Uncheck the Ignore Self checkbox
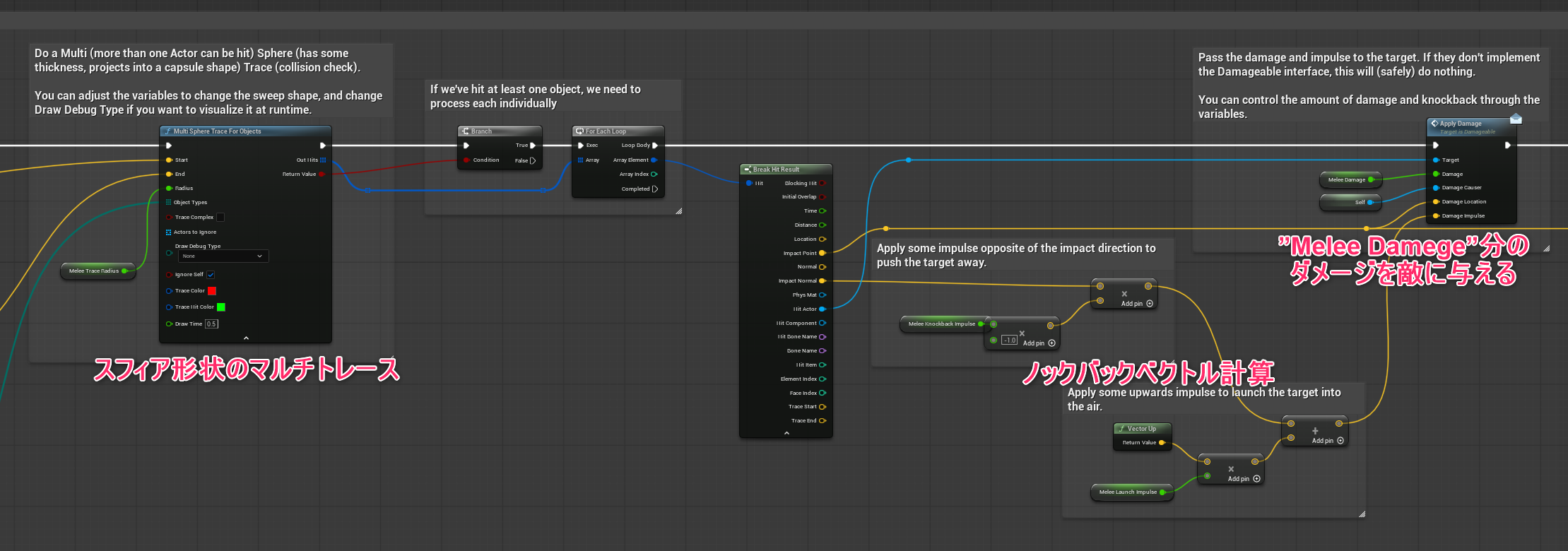1568x551 pixels. click(x=211, y=275)
